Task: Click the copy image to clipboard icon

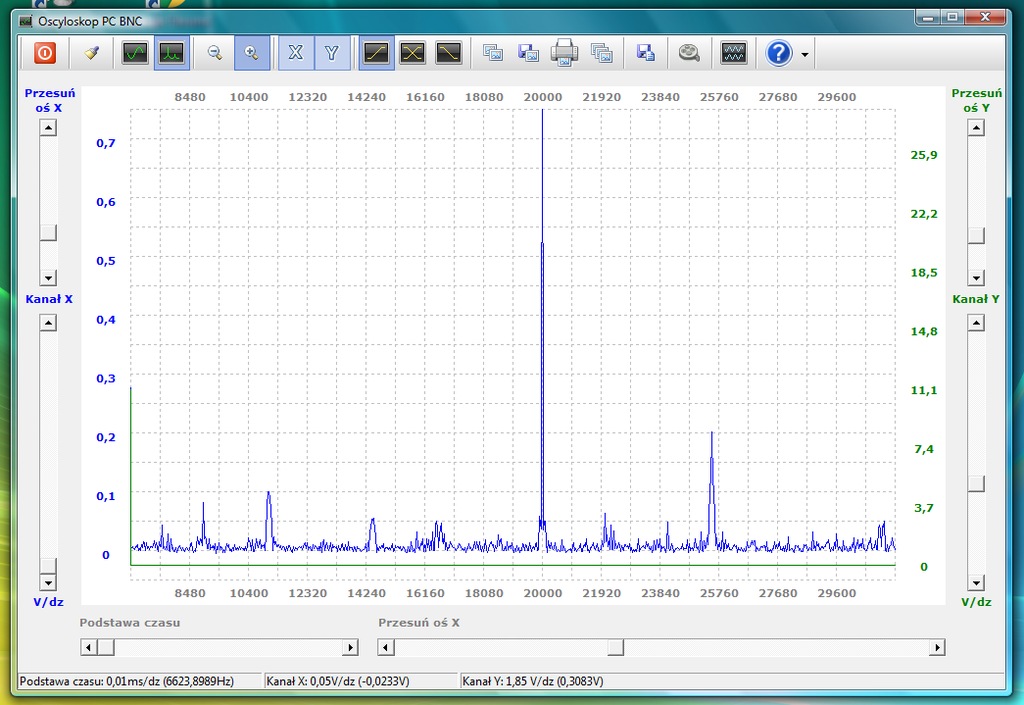Action: click(492, 53)
